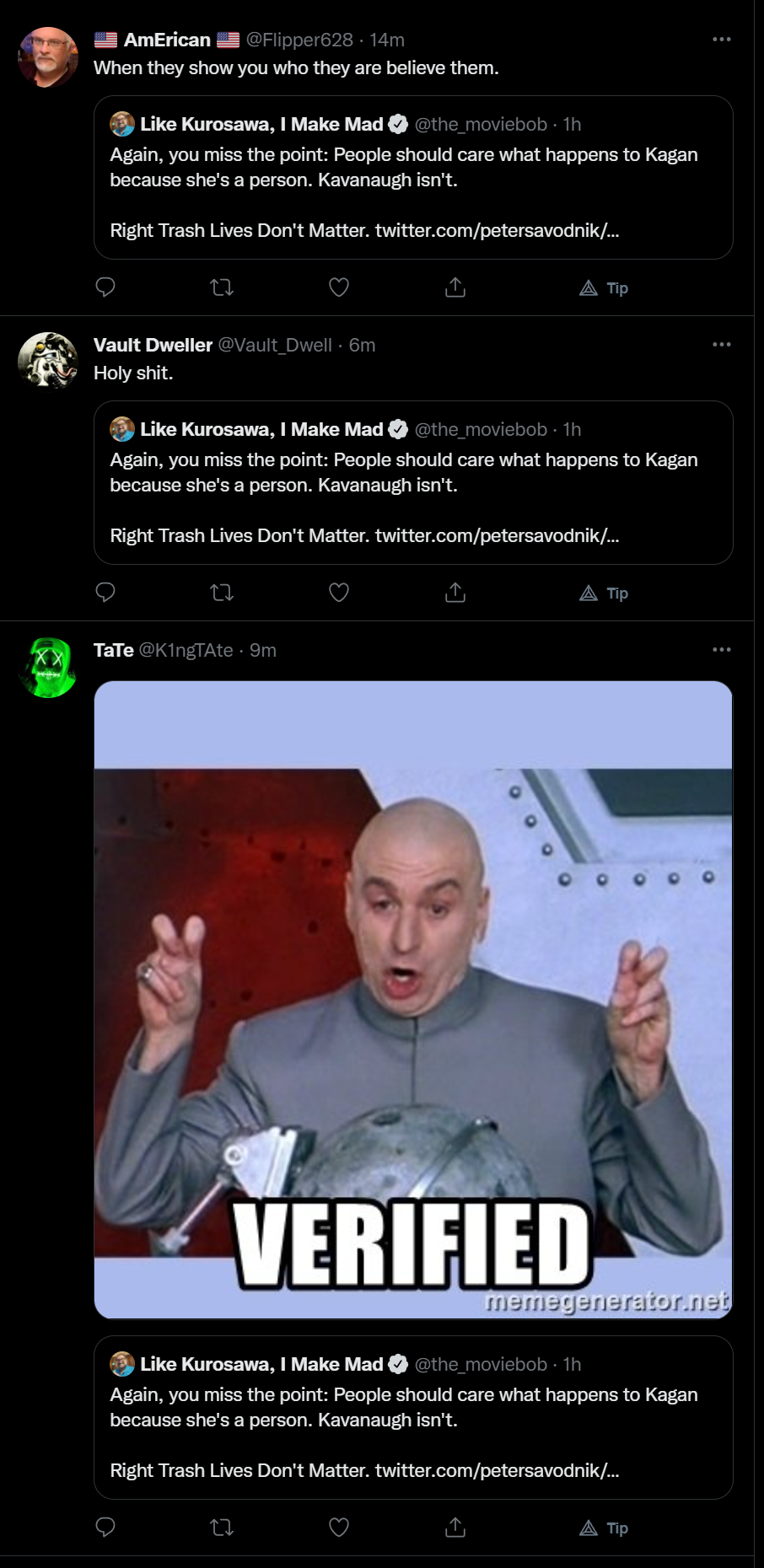Open the VERIFIED Dr. Evil meme image

pos(413,1000)
